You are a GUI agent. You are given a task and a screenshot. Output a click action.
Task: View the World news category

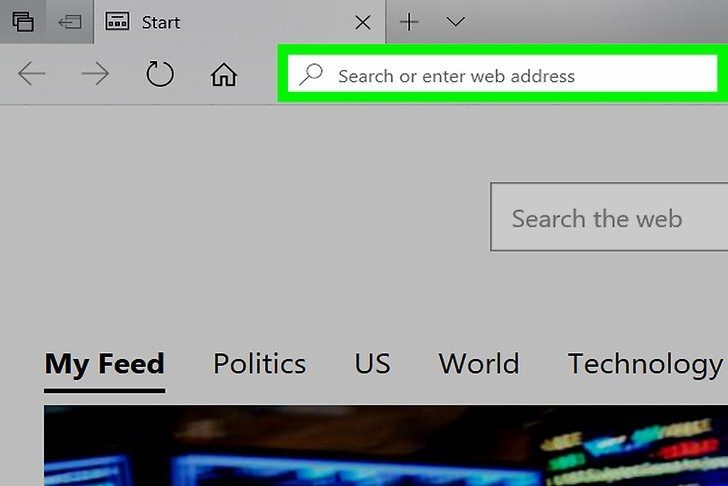[479, 363]
